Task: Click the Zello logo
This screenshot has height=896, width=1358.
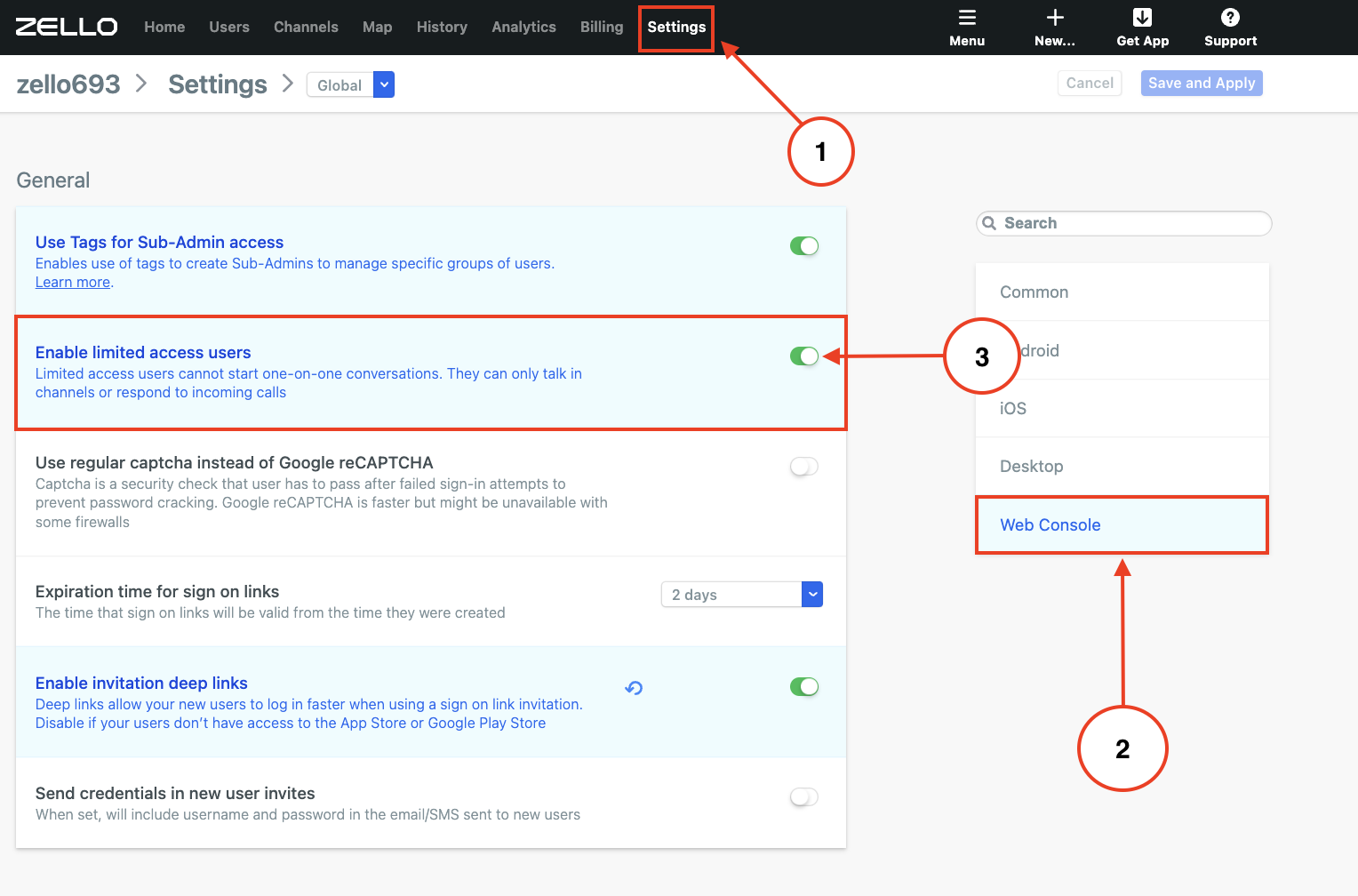Action: (67, 27)
